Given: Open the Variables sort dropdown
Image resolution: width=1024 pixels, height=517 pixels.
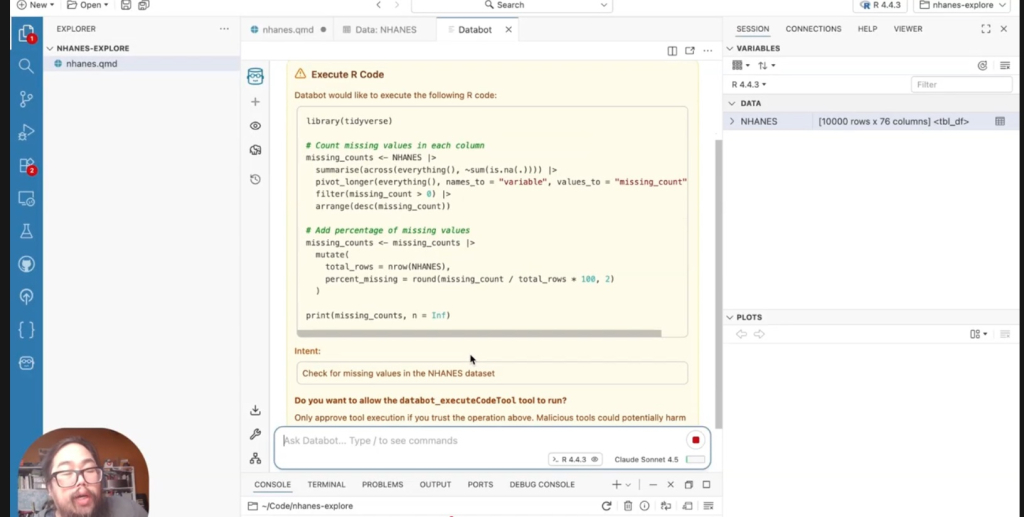Looking at the screenshot, I should pyautogui.click(x=766, y=65).
